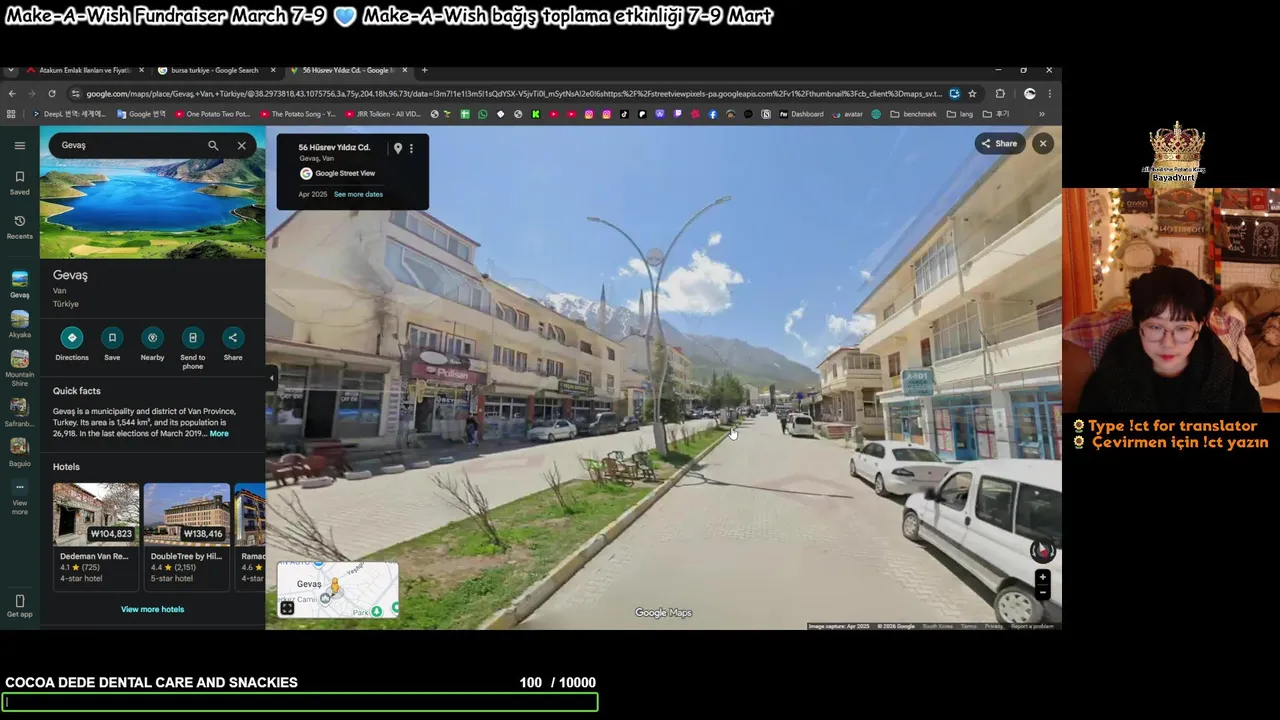Viewport: 1280px width, 720px height.
Task: Select the Safranbolu recent place in sidebar
Action: (19, 413)
